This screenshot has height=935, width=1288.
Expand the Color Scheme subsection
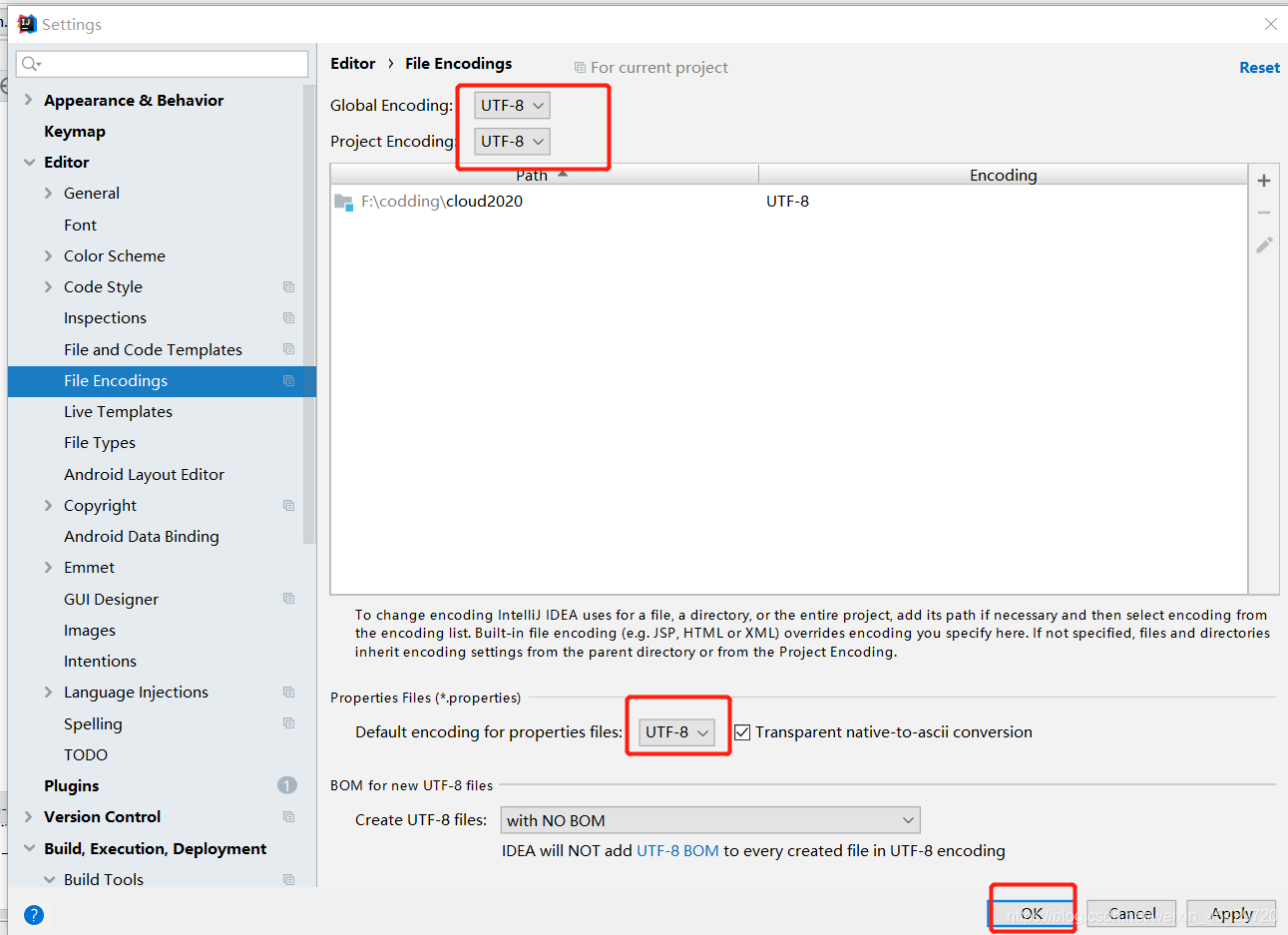pyautogui.click(x=48, y=256)
